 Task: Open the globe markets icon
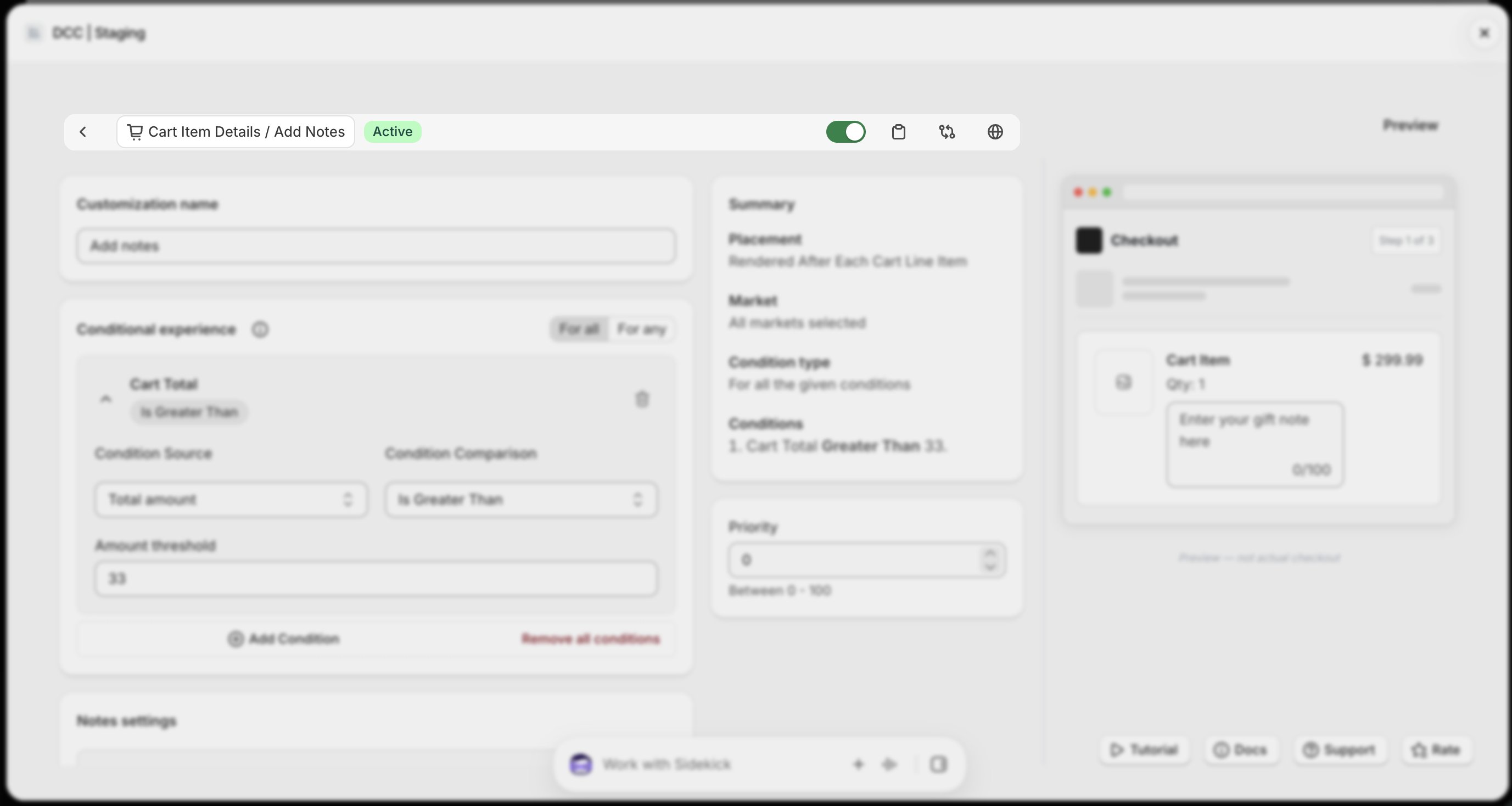(x=995, y=132)
